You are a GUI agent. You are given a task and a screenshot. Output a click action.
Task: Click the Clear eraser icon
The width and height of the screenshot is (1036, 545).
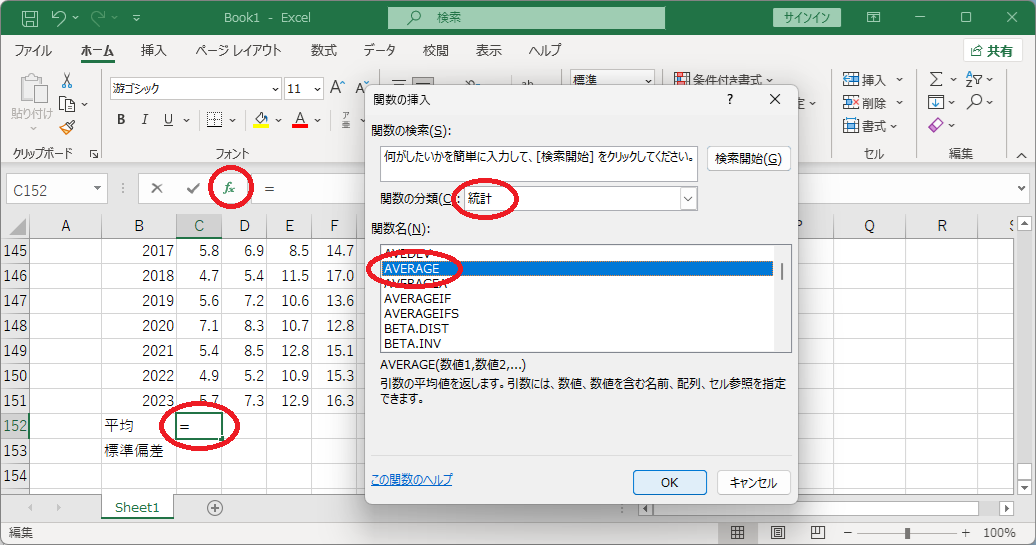(936, 125)
